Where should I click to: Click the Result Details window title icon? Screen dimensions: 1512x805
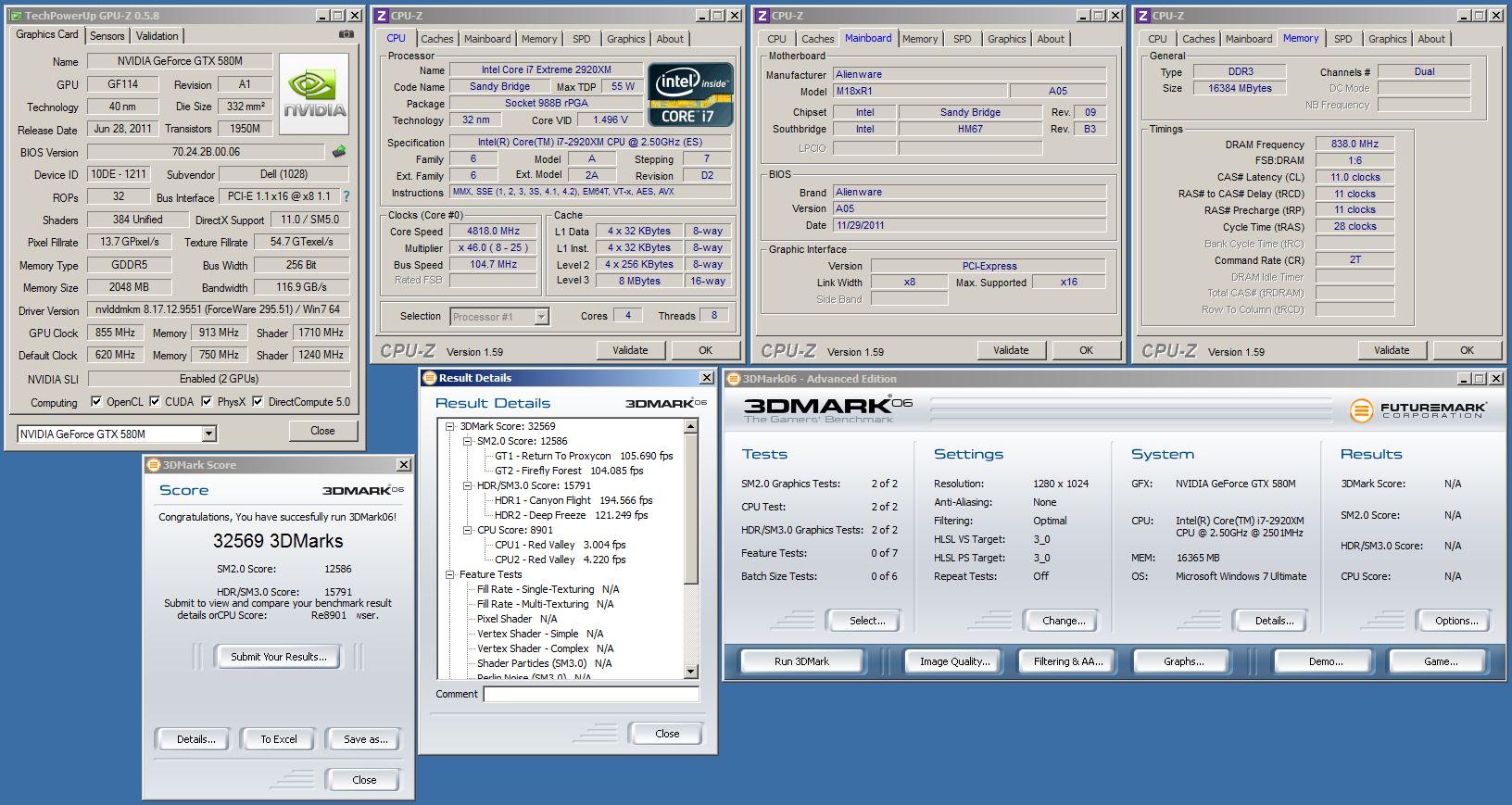429,378
